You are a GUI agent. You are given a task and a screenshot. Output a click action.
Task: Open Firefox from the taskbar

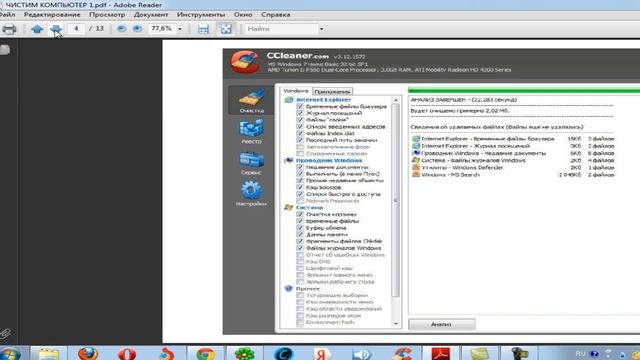(x=88, y=353)
